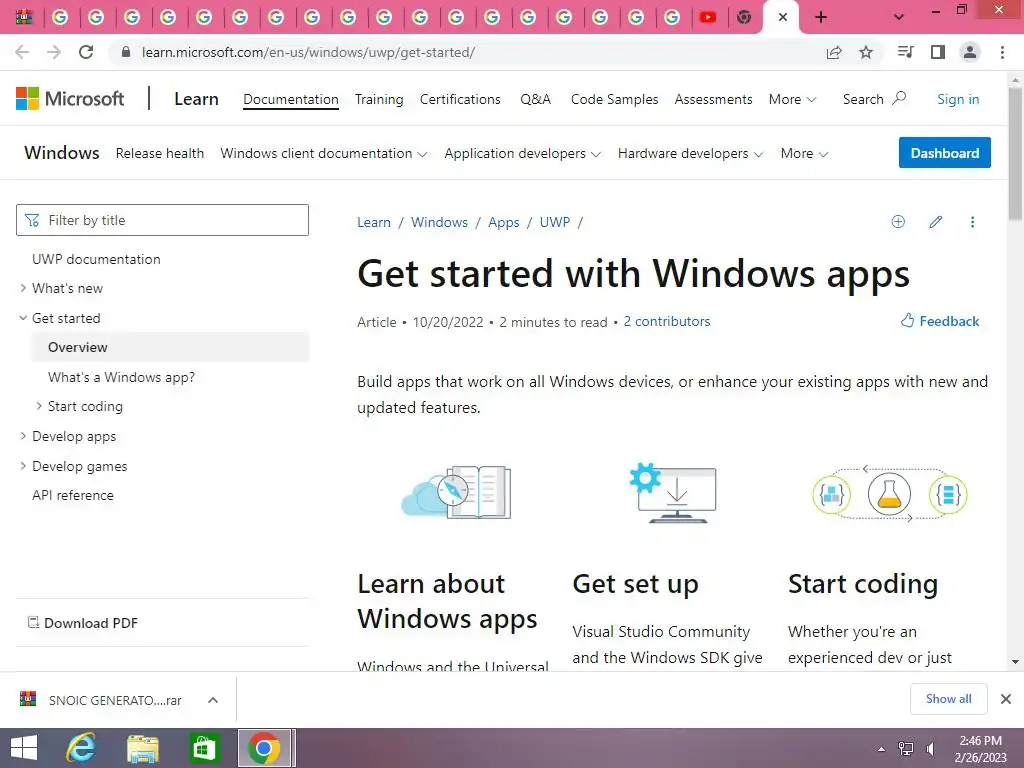Collapse the Get started tree node
1024x768 pixels.
click(24, 318)
